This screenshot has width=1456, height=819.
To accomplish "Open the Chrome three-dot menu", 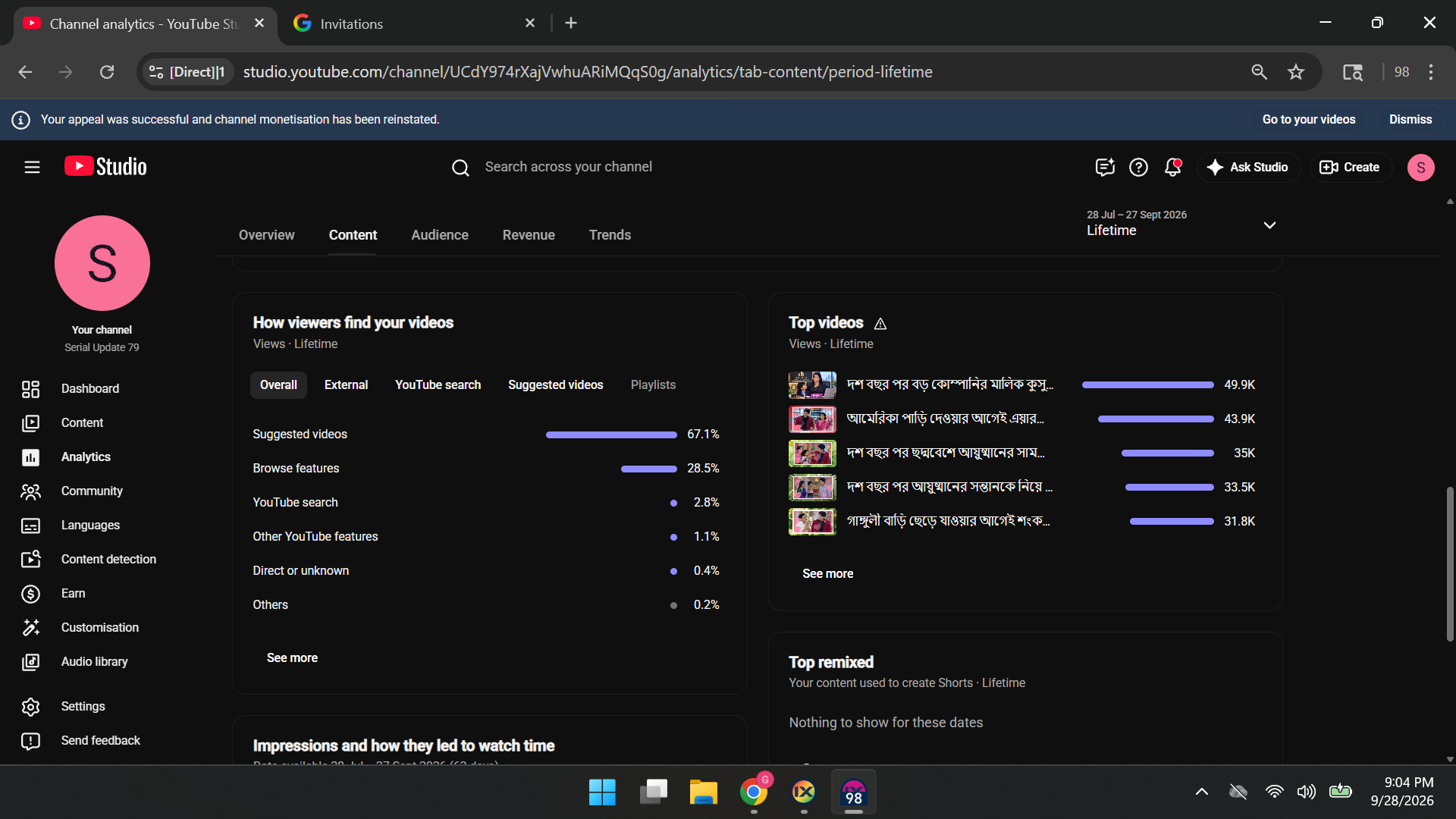I will 1431,72.
